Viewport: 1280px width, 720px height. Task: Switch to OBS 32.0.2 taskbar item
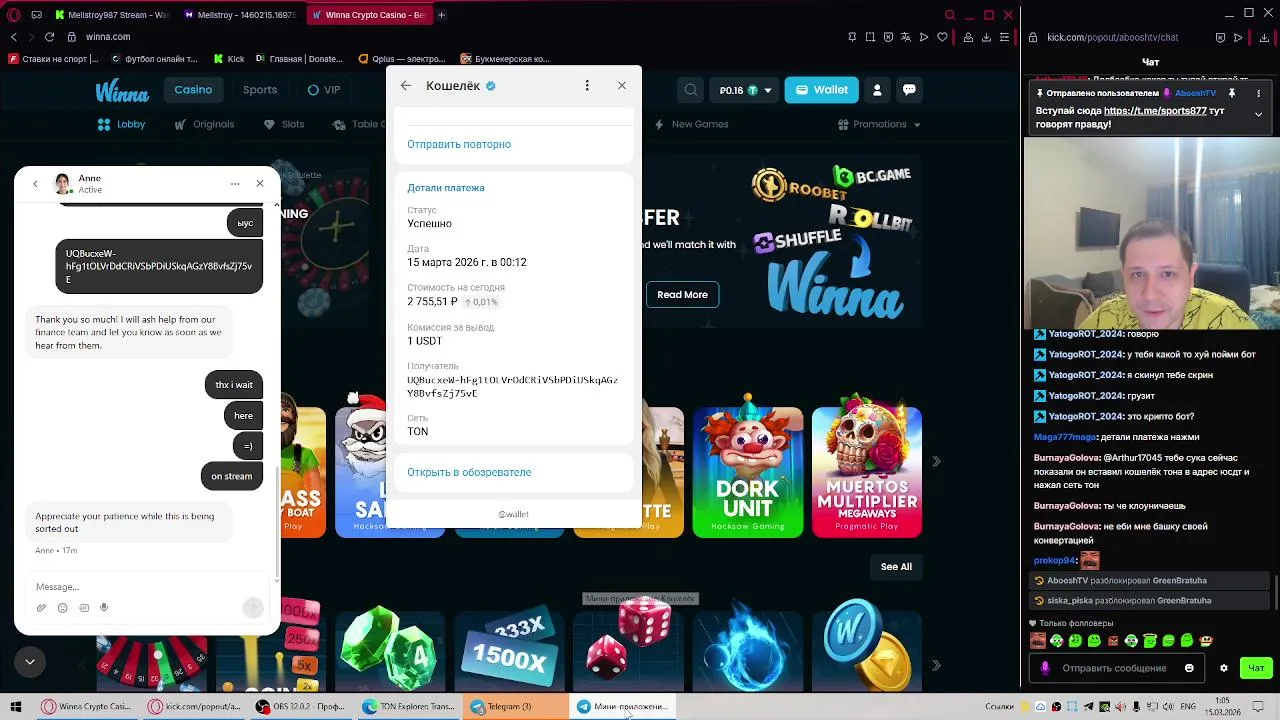coord(300,707)
